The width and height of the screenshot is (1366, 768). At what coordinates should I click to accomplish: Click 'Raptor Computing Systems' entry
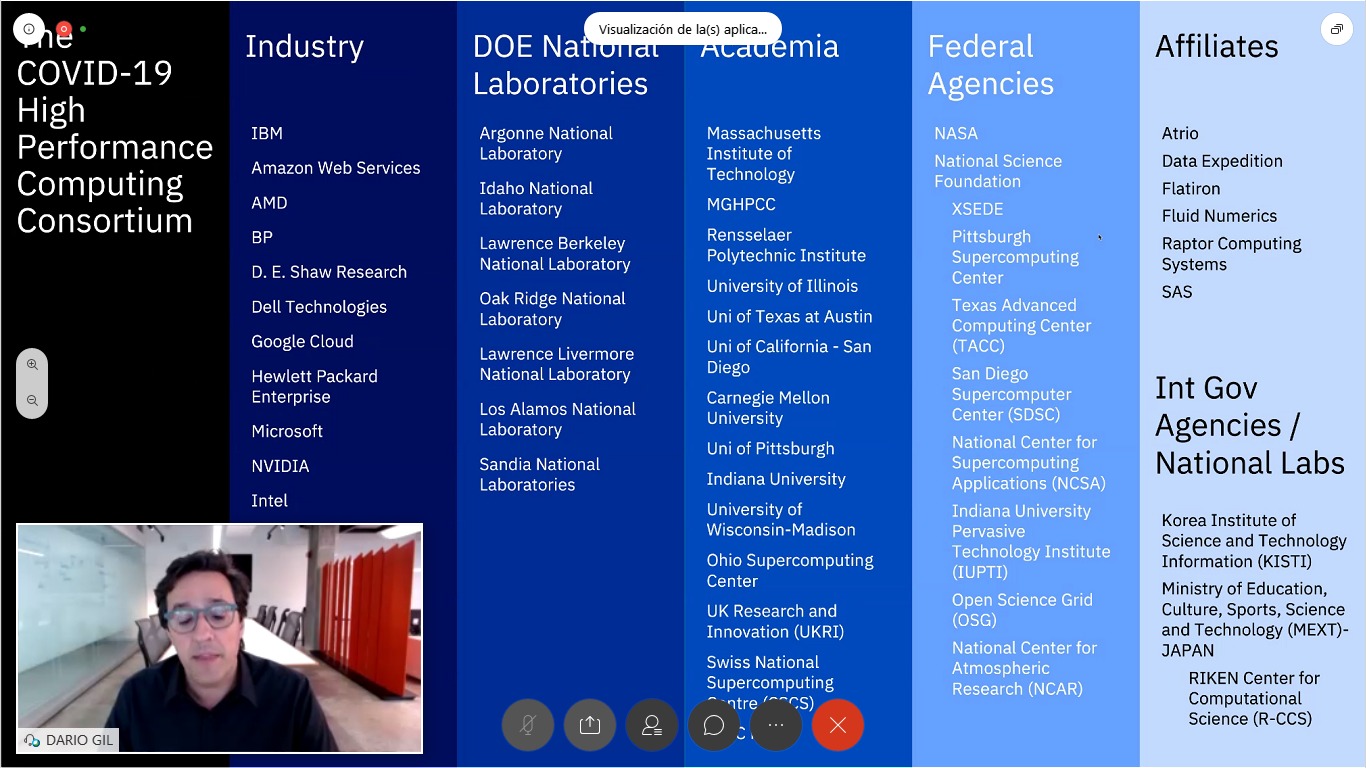tap(1231, 254)
